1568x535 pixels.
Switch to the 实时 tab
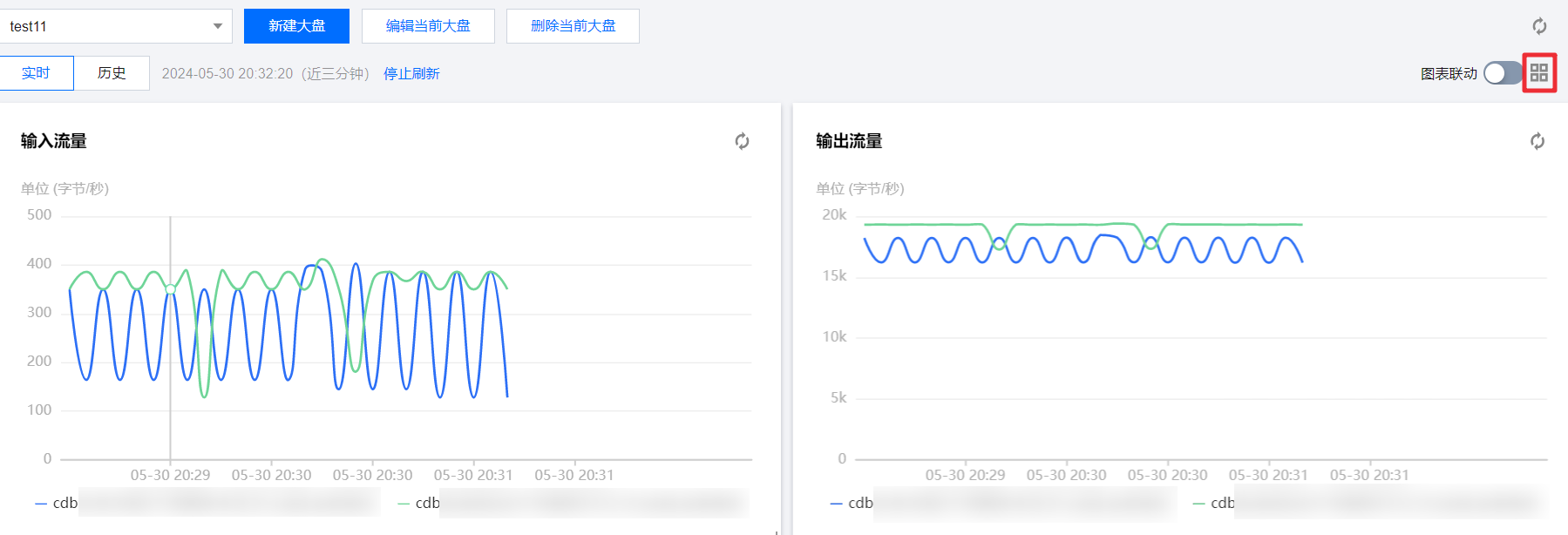37,73
